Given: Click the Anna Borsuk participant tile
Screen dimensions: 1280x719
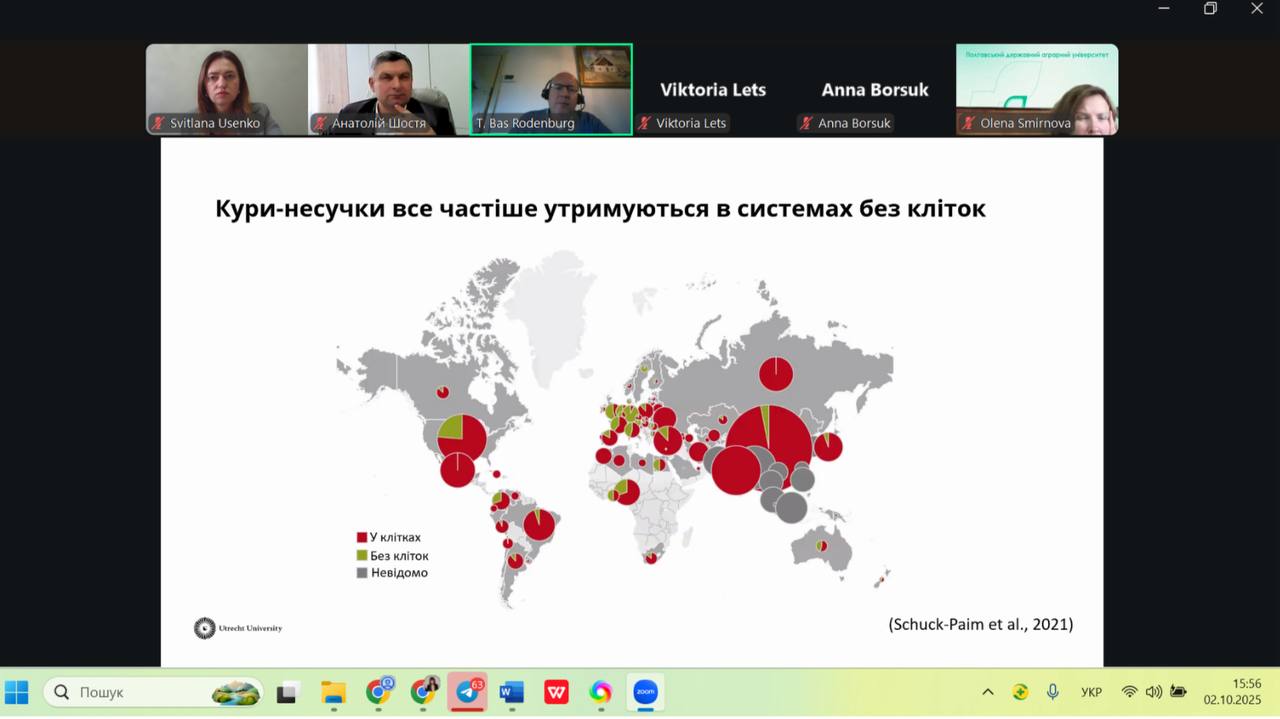Looking at the screenshot, I should click(x=875, y=89).
